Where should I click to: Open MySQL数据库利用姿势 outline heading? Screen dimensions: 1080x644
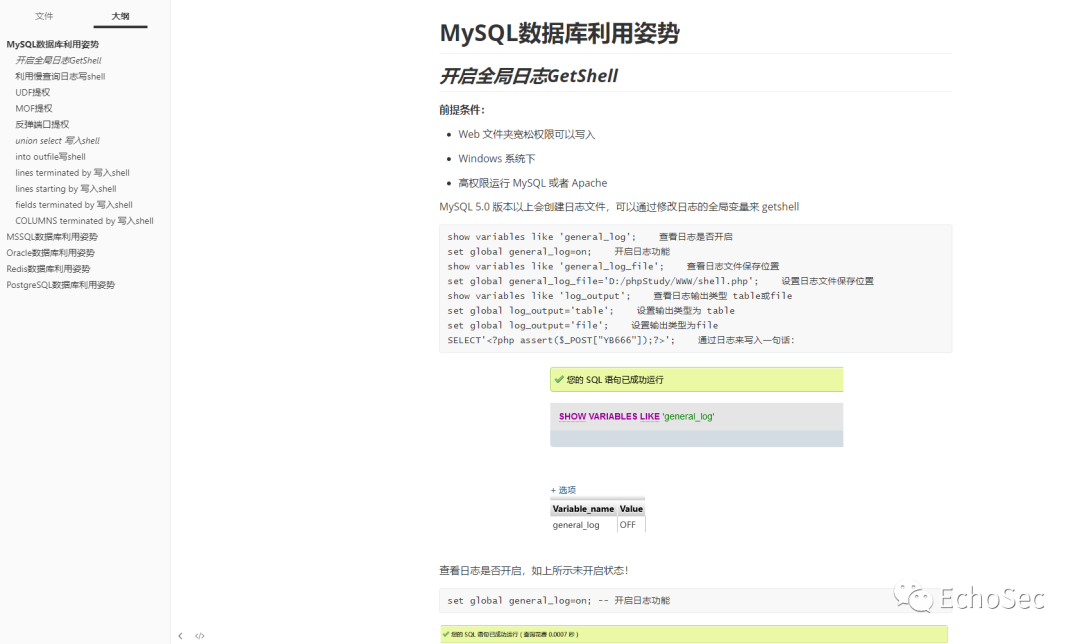pyautogui.click(x=52, y=44)
